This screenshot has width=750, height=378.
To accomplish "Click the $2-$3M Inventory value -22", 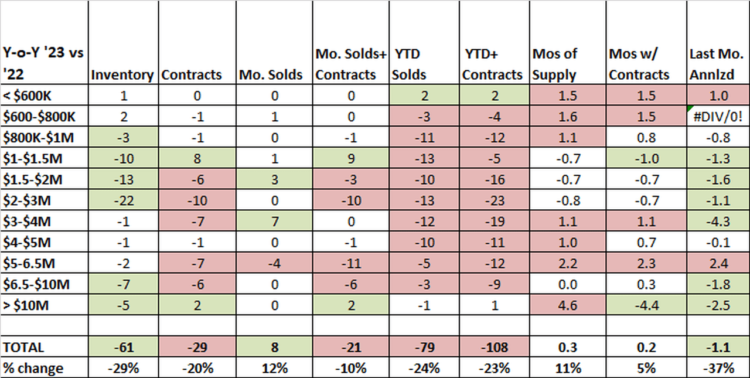I will tap(123, 200).
